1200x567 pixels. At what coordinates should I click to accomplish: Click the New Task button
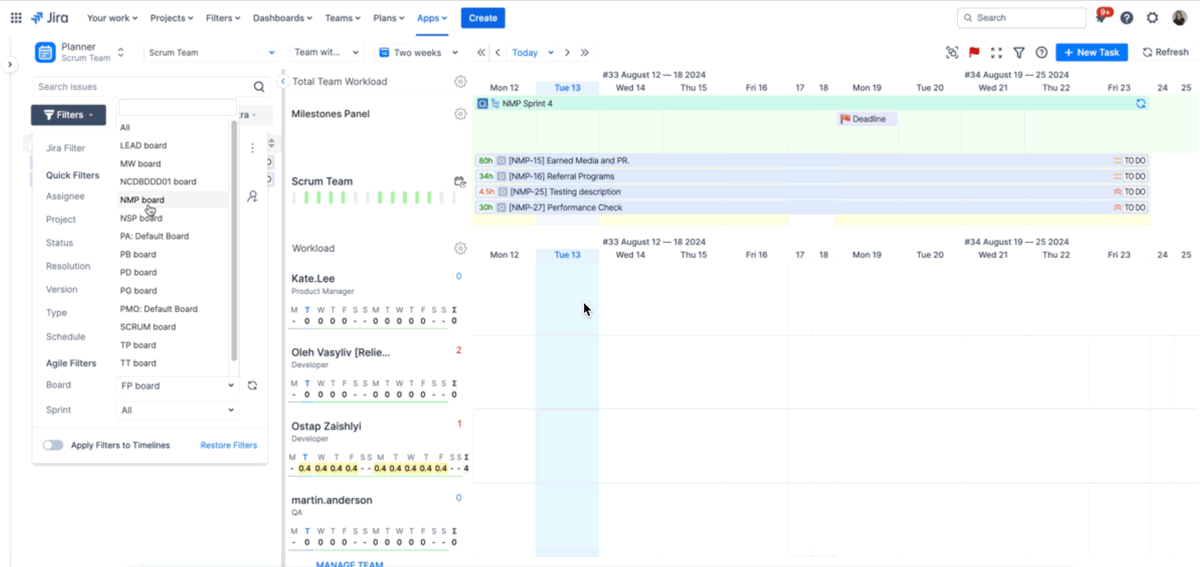tap(1091, 53)
